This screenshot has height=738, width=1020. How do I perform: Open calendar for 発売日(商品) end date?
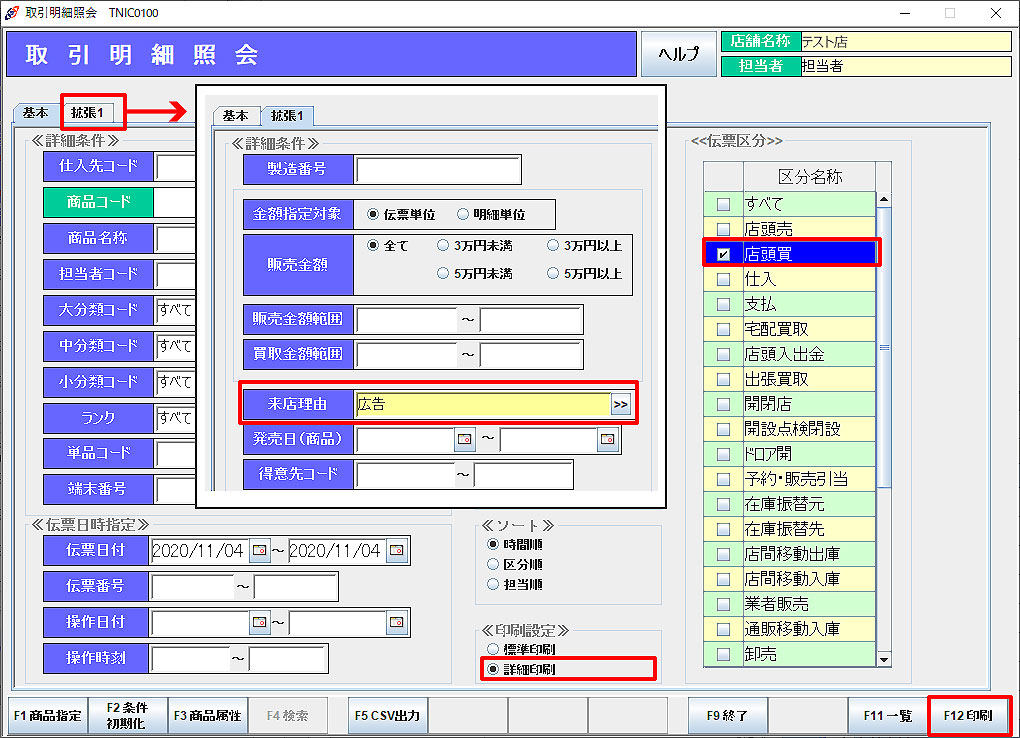coord(608,440)
